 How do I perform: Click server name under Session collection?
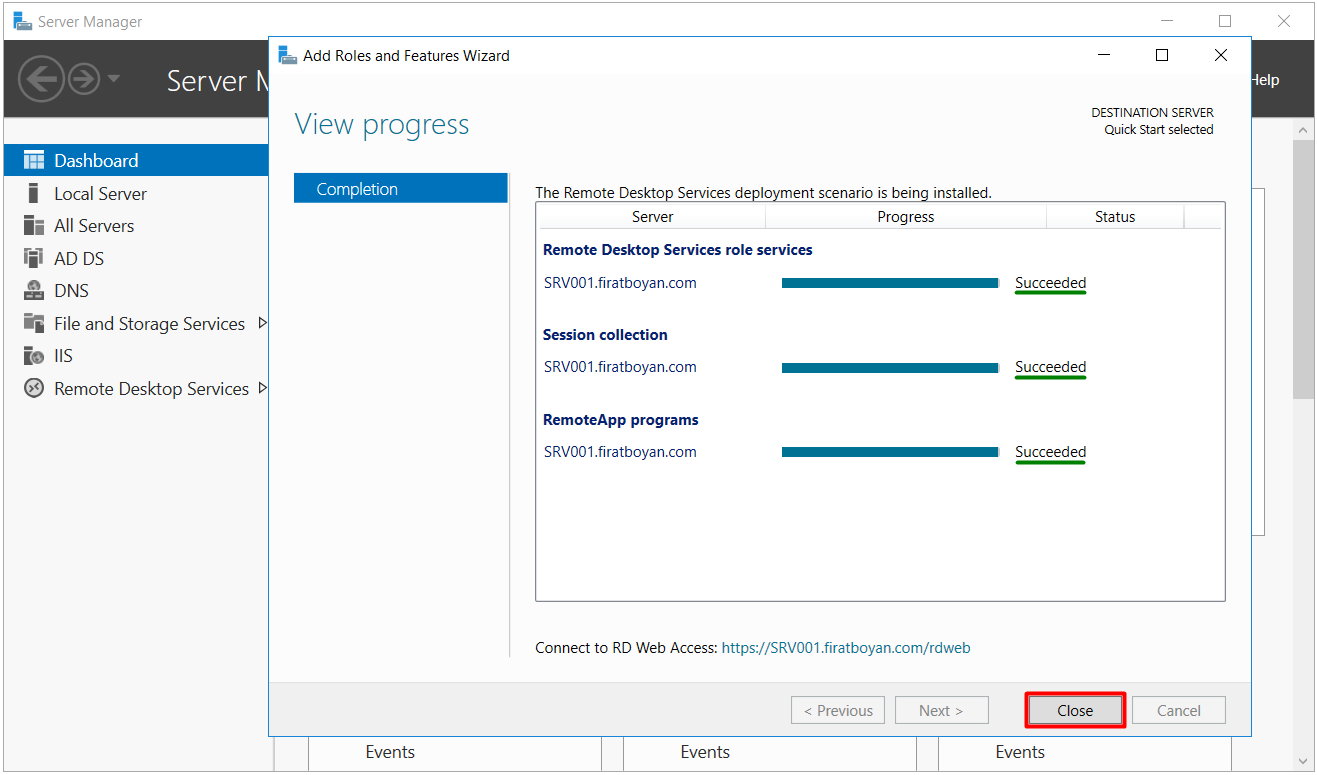[620, 367]
